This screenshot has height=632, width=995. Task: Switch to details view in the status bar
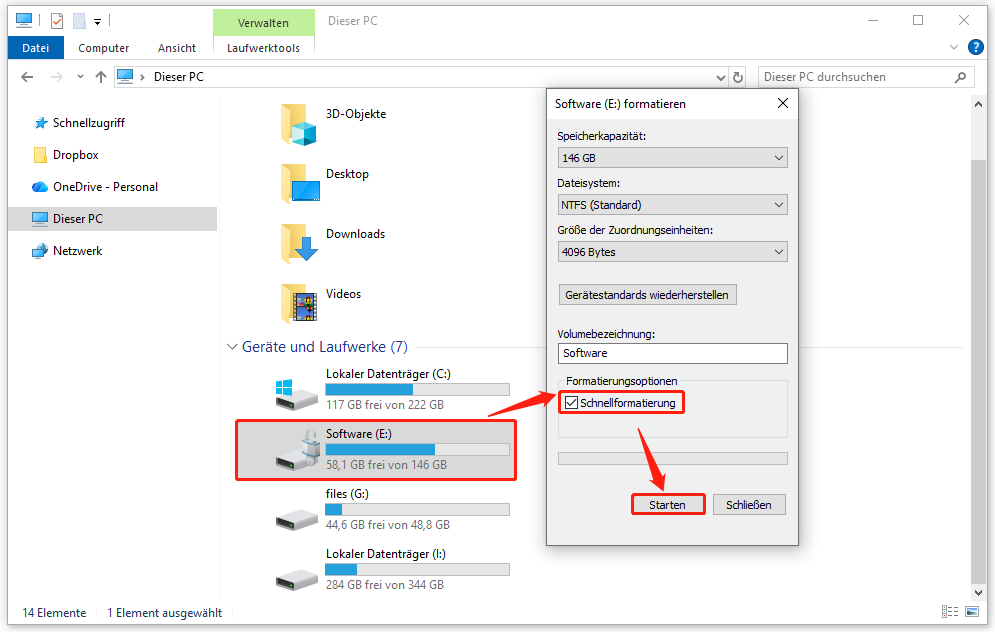point(949,611)
